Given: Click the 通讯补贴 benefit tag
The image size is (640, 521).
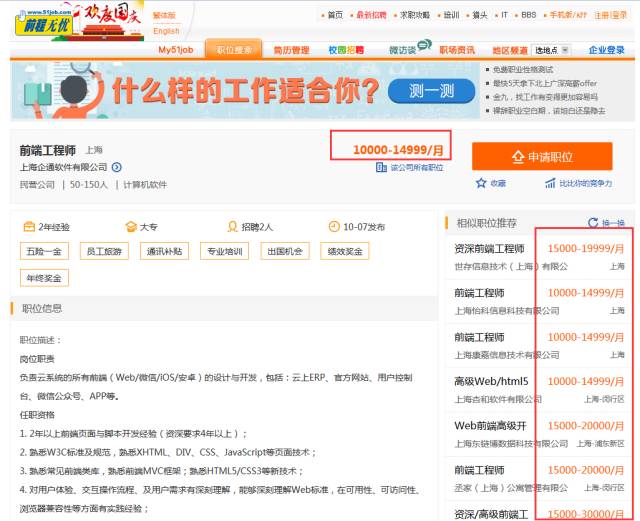Looking at the screenshot, I should (x=164, y=251).
